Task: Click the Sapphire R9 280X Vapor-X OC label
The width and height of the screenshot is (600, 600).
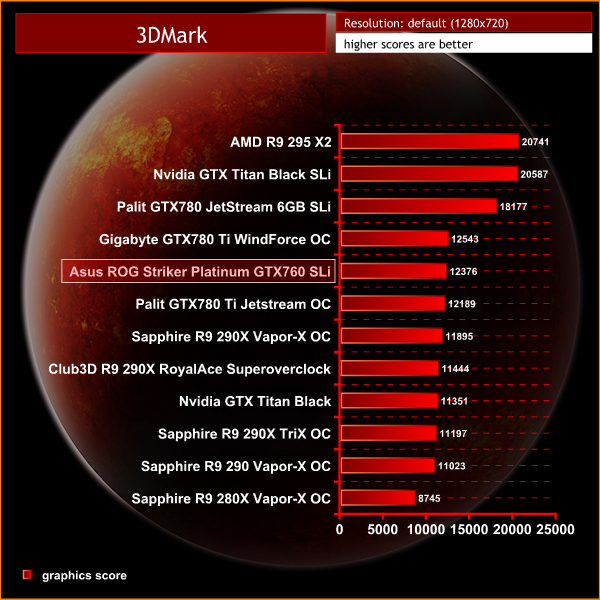Action: point(231,498)
